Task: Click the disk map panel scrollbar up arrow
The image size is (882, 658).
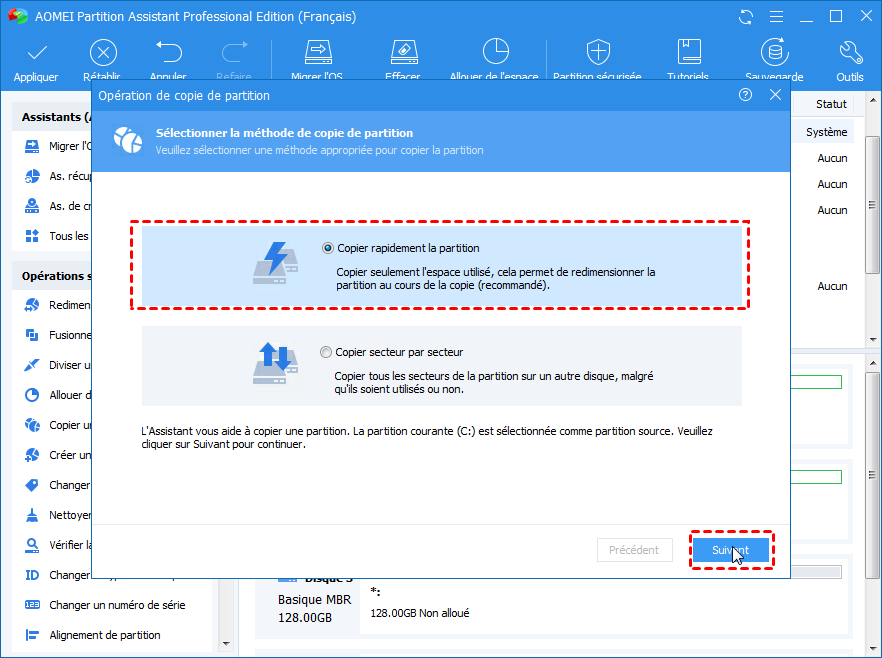Action: point(873,363)
